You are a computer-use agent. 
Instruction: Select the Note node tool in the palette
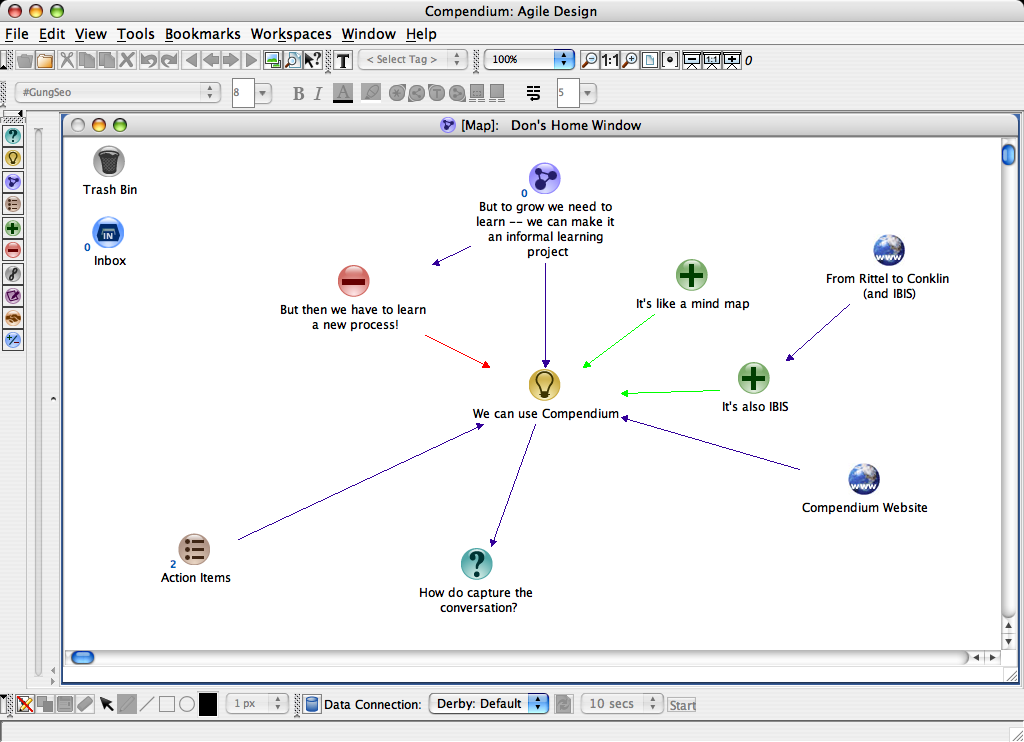(12, 296)
